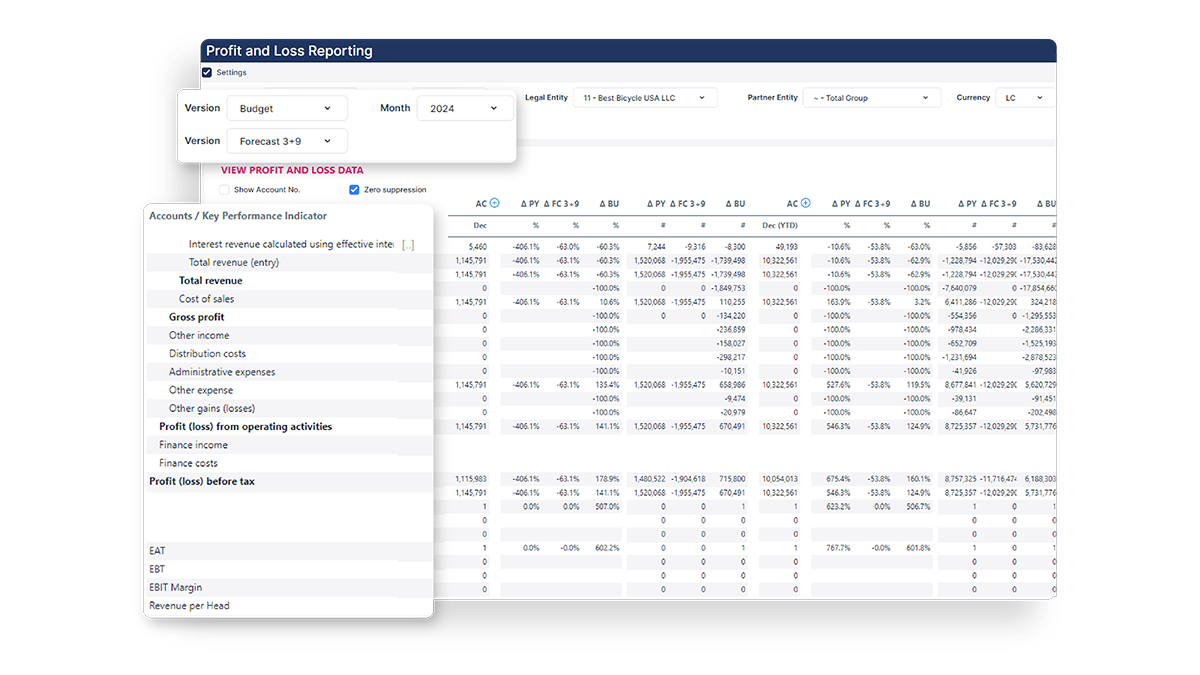Click the [...] ellipsis after Interest revenue row

click(x=408, y=245)
